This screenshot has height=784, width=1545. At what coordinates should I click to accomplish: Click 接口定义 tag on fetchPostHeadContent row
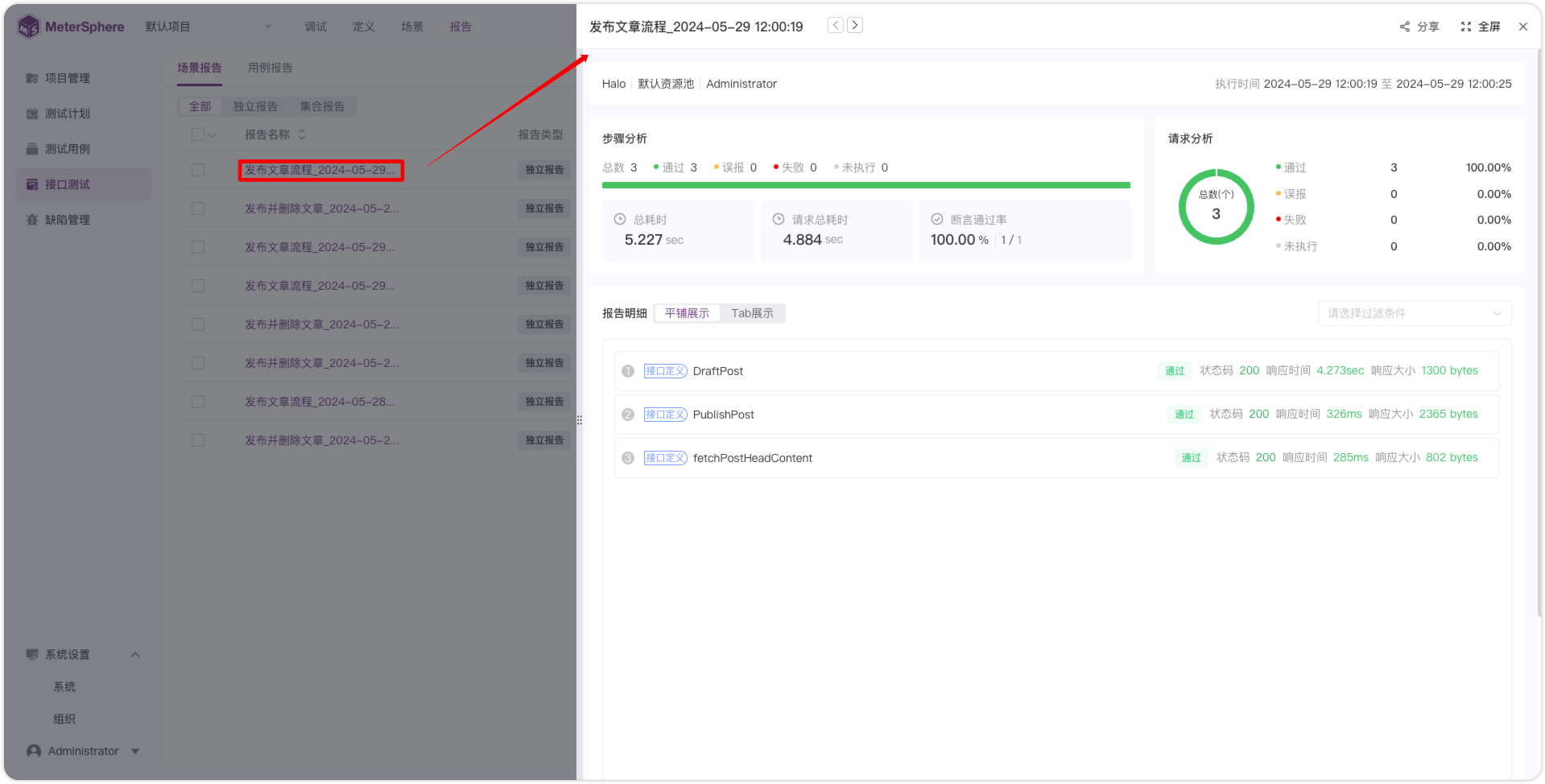[665, 458]
